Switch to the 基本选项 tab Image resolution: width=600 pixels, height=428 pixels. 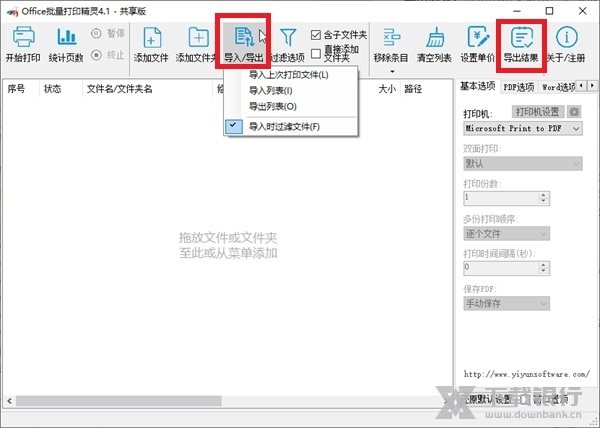tap(478, 86)
